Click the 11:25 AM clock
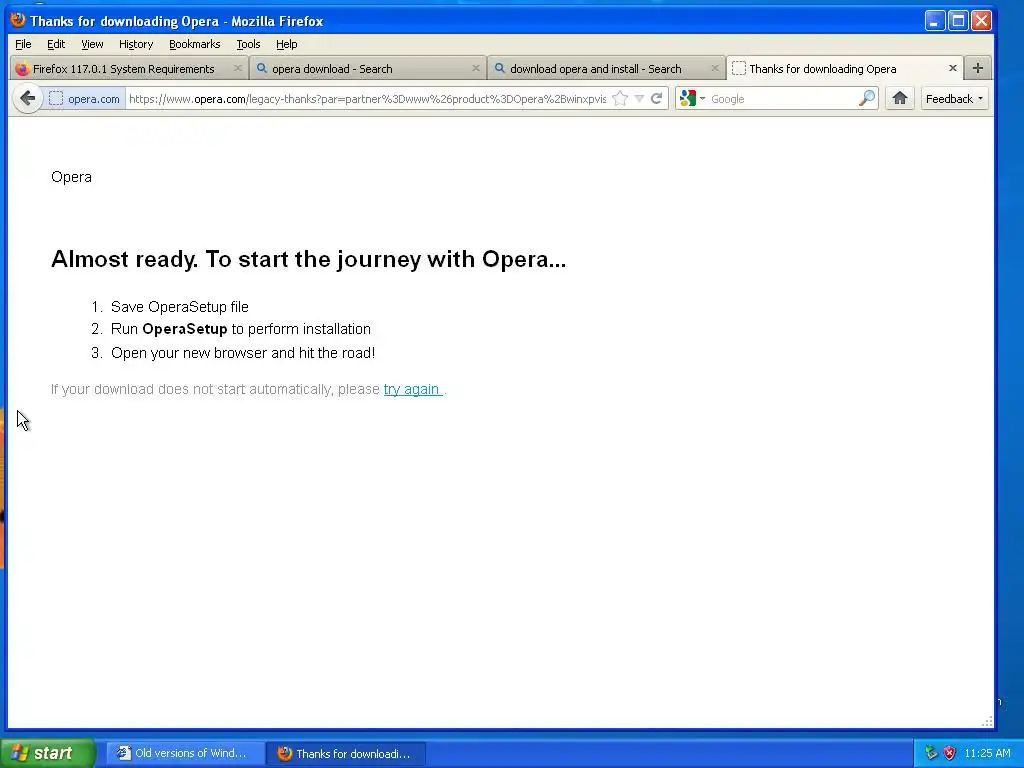1024x768 pixels. 987,753
